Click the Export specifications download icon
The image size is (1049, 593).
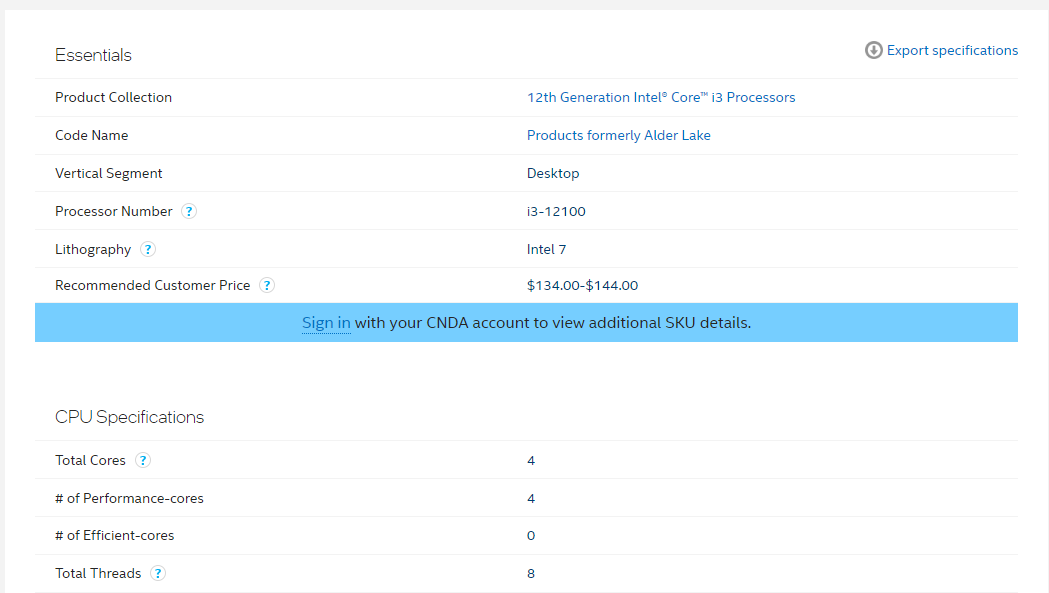coord(873,50)
